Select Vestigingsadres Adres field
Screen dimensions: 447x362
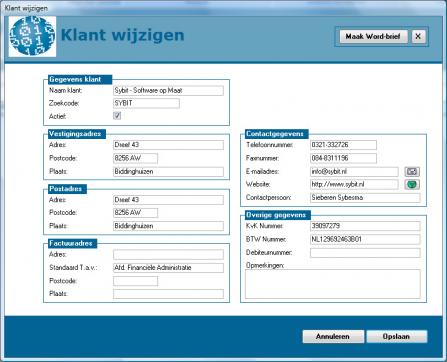tap(168, 145)
